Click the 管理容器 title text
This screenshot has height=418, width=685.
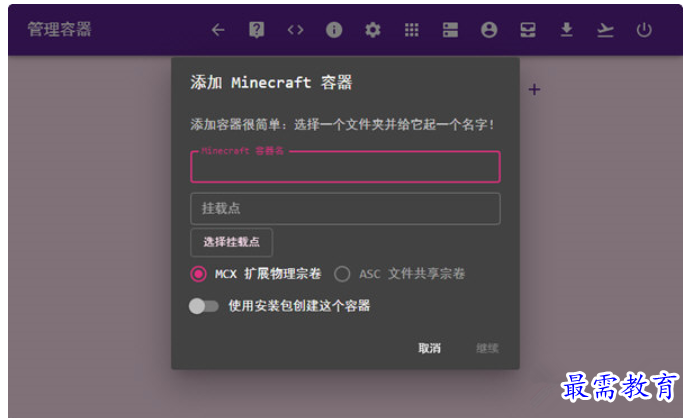coord(59,30)
